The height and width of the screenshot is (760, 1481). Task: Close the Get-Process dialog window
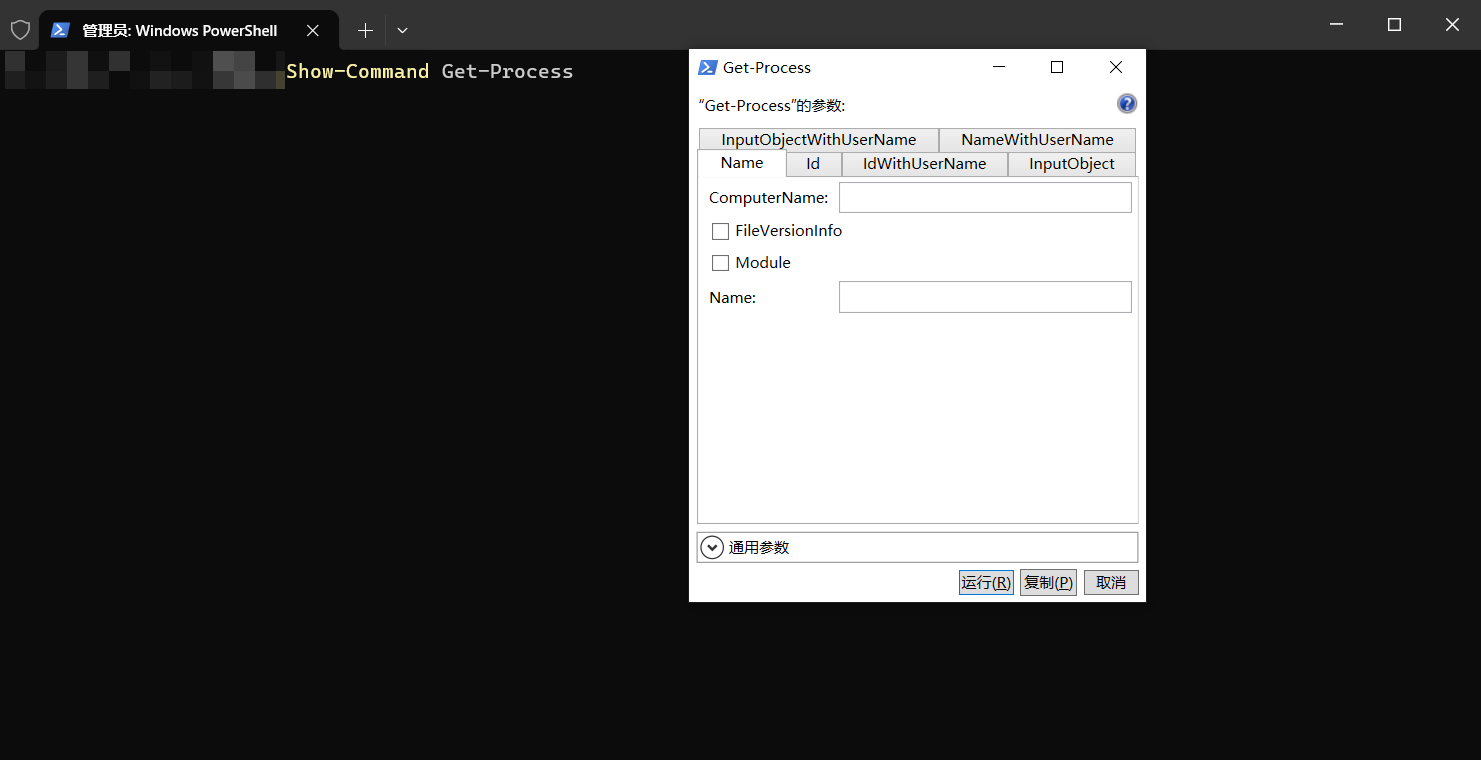(1116, 67)
